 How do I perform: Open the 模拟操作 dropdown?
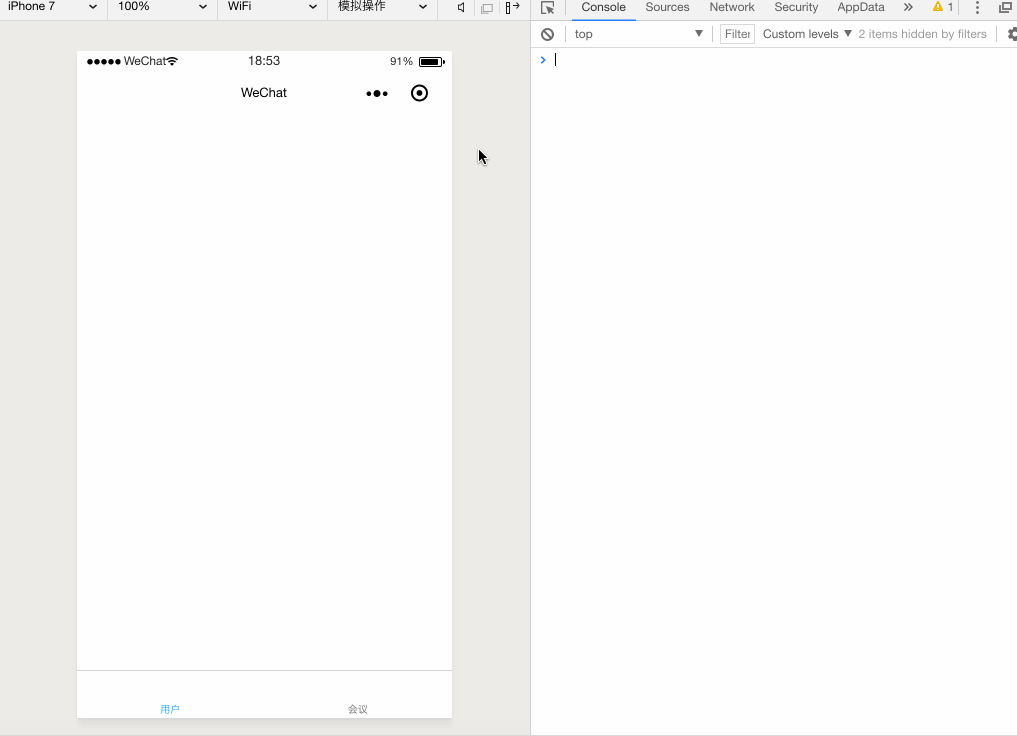[383, 6]
